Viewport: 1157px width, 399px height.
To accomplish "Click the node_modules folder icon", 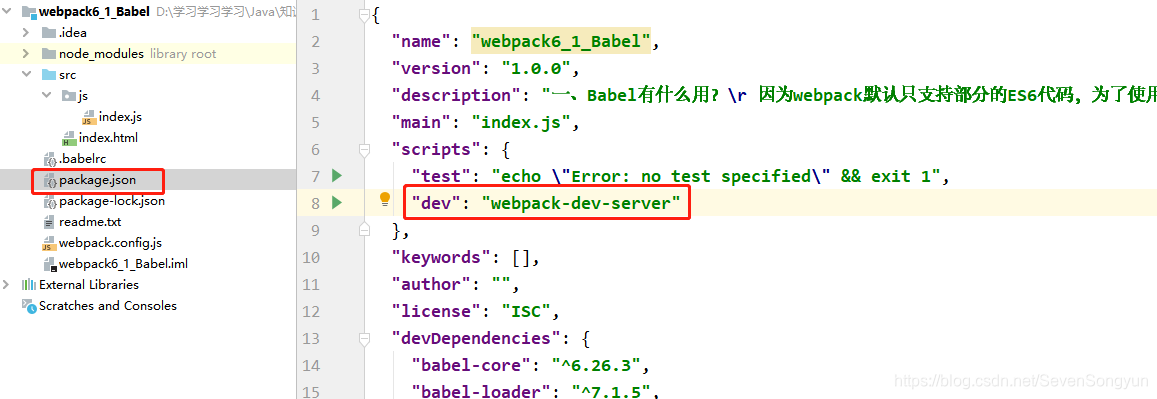I will pyautogui.click(x=49, y=54).
